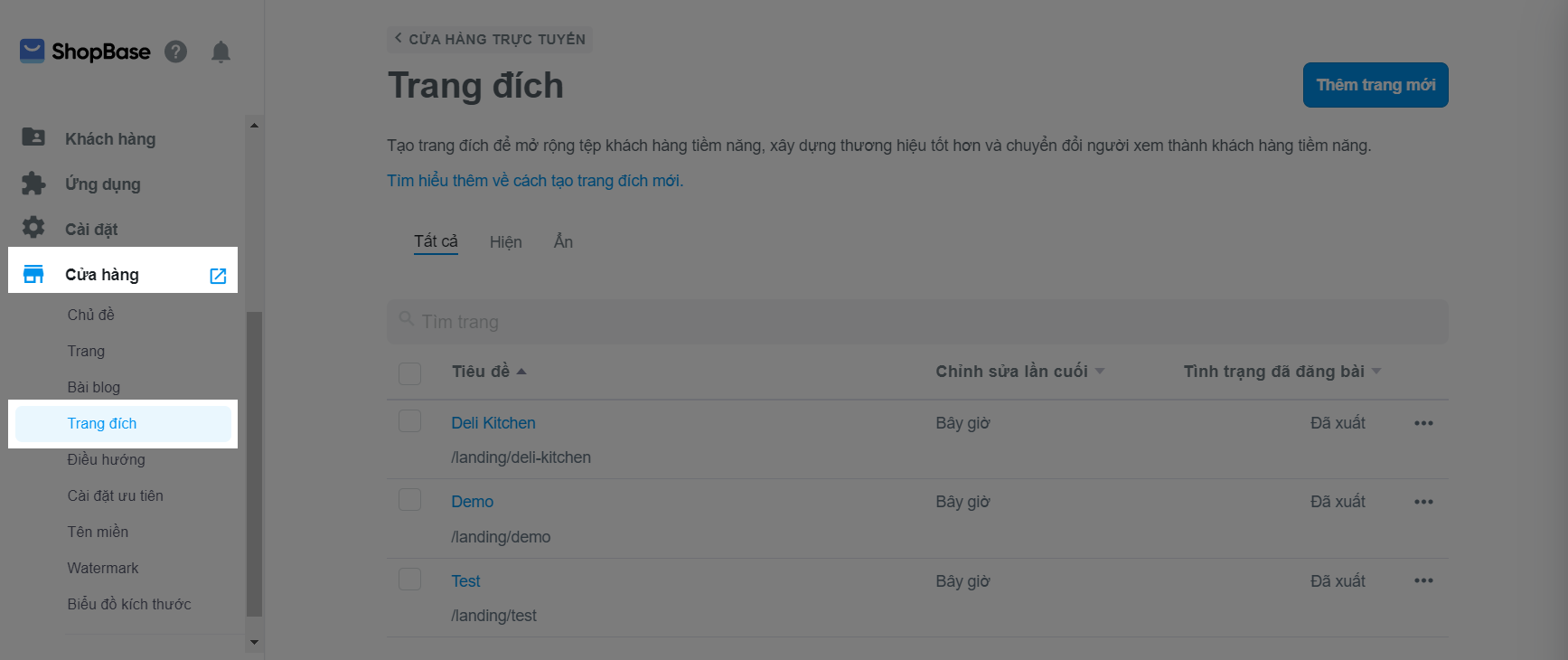Image resolution: width=1568 pixels, height=660 pixels.
Task: Open the Tìm hiểu thêm help link
Action: click(535, 181)
